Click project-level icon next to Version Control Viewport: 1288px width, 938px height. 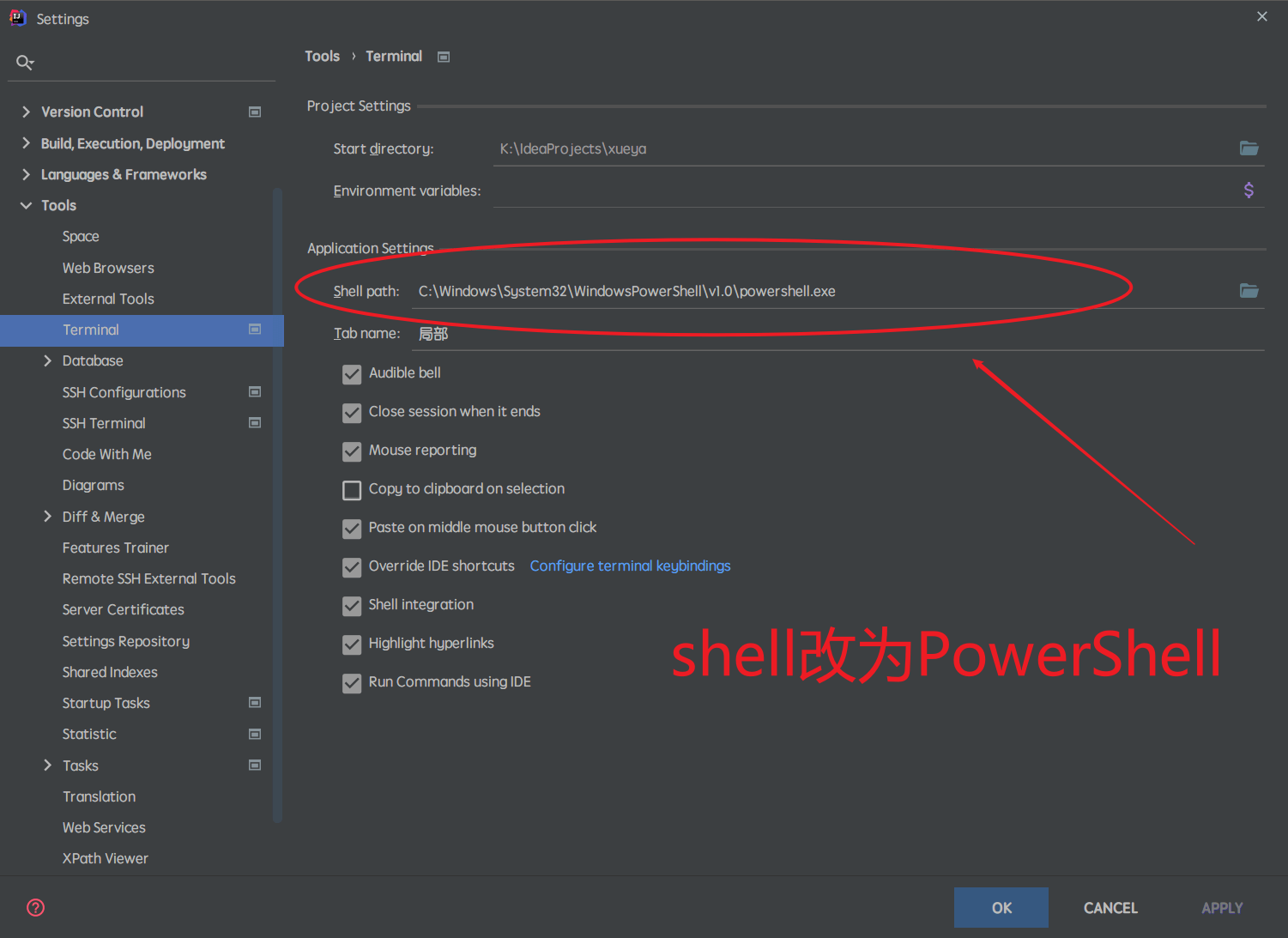(x=255, y=112)
